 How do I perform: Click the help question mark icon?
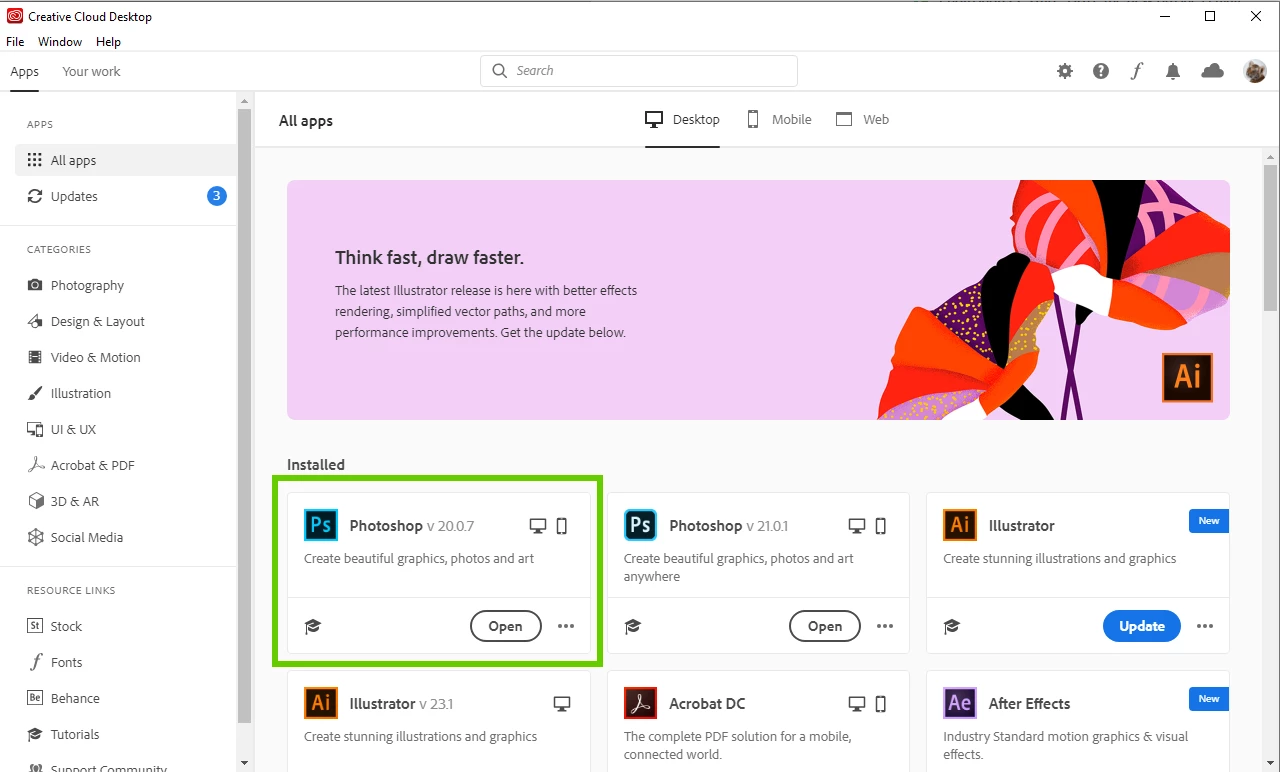[x=1101, y=71]
